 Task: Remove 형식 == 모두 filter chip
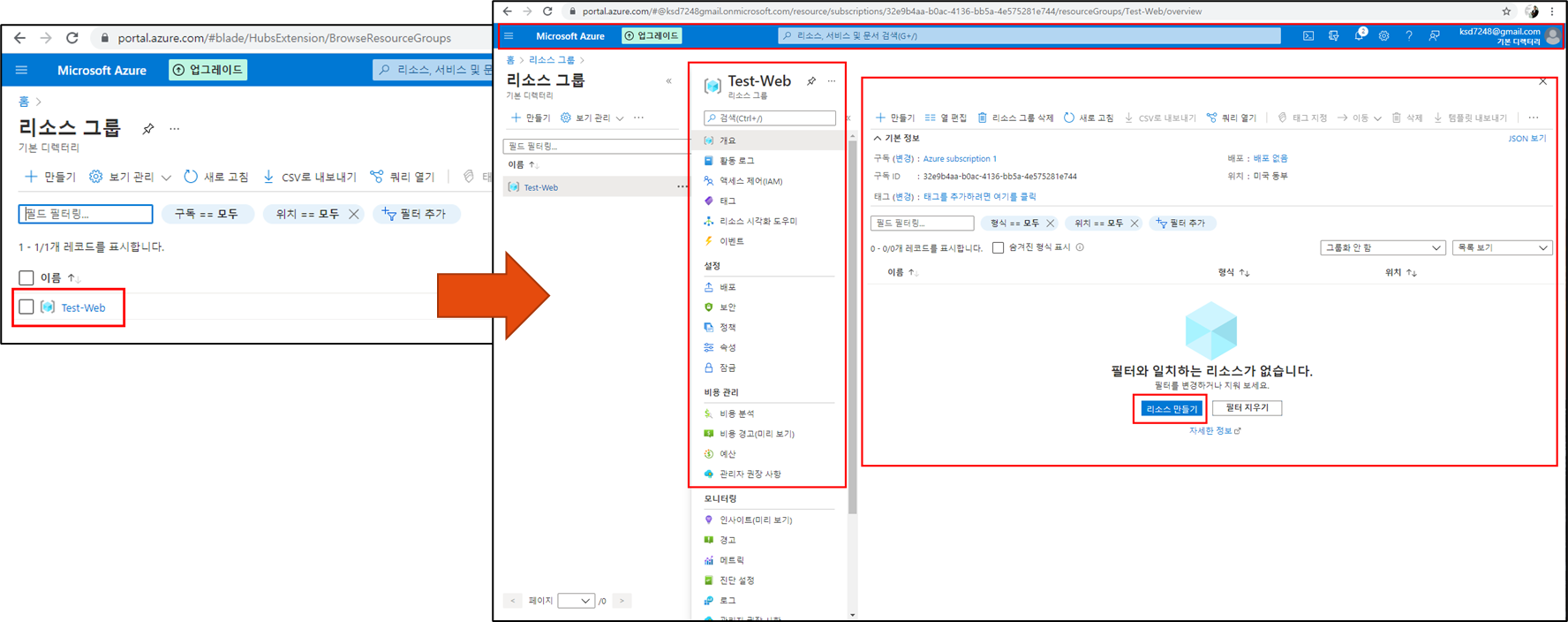pyautogui.click(x=1050, y=224)
